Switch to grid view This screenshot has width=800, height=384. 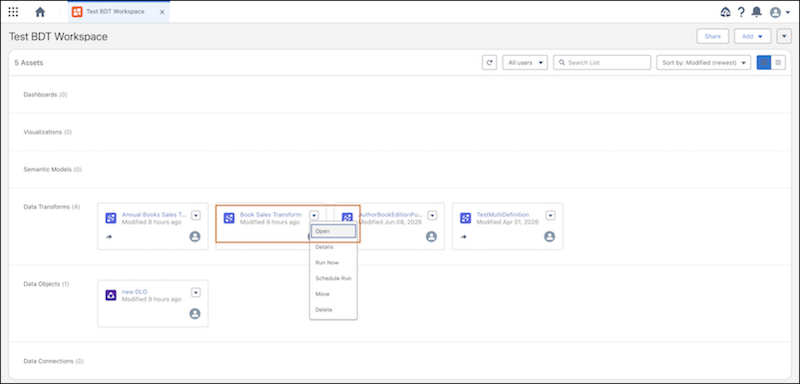pos(764,62)
